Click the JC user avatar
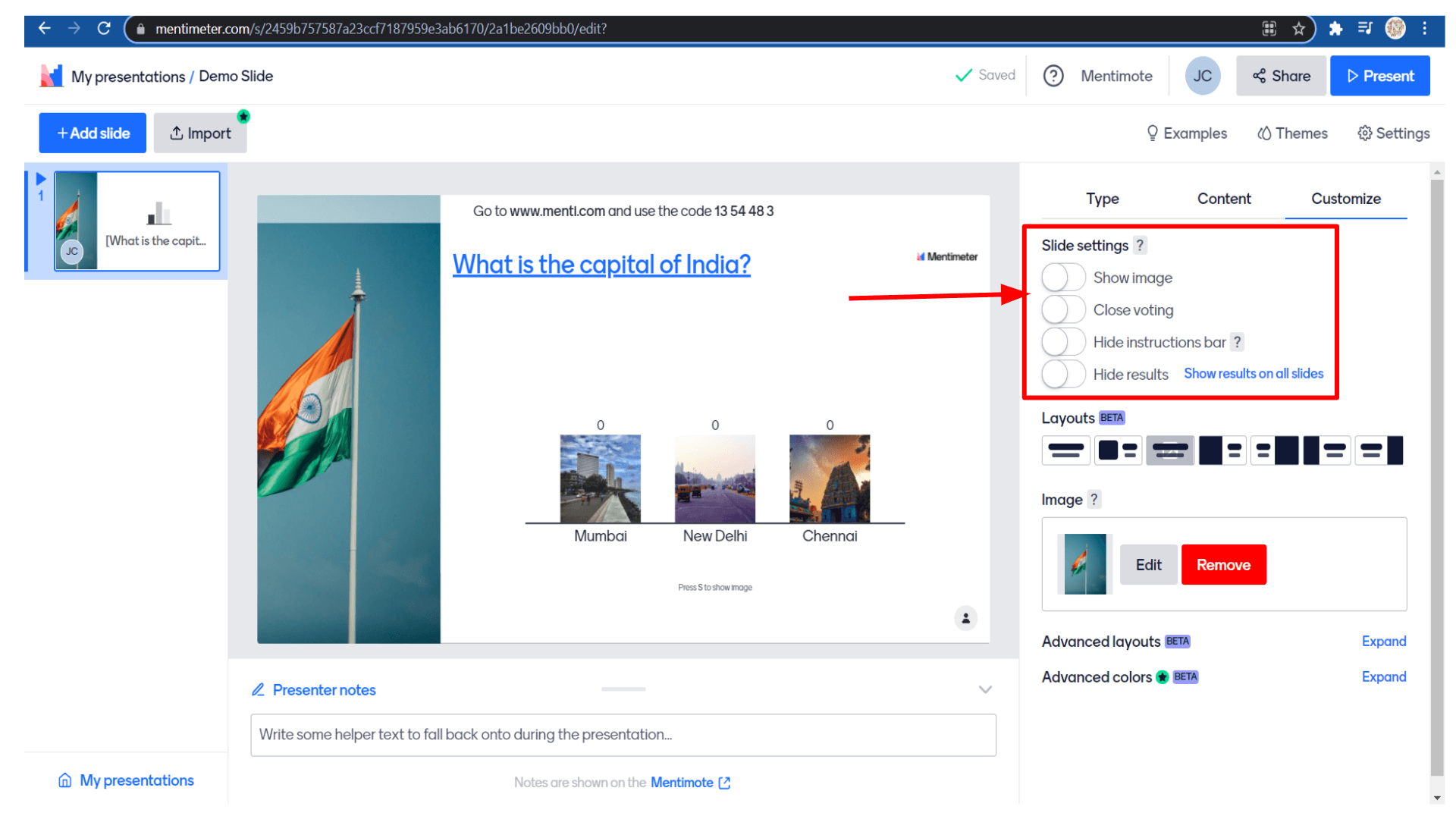The image size is (1456, 819). pos(1202,76)
